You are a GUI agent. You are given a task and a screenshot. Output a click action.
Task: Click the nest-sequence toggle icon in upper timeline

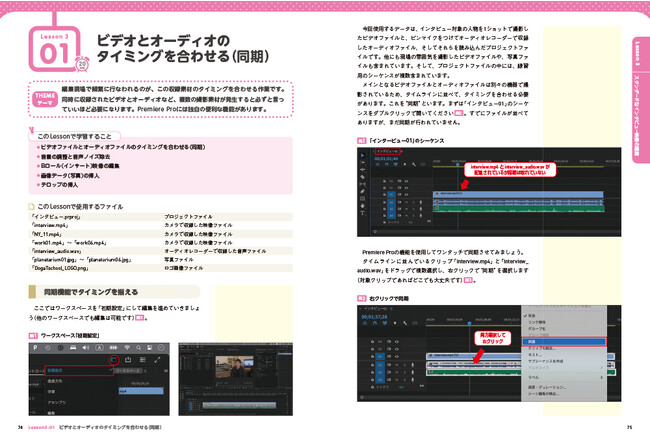point(378,164)
